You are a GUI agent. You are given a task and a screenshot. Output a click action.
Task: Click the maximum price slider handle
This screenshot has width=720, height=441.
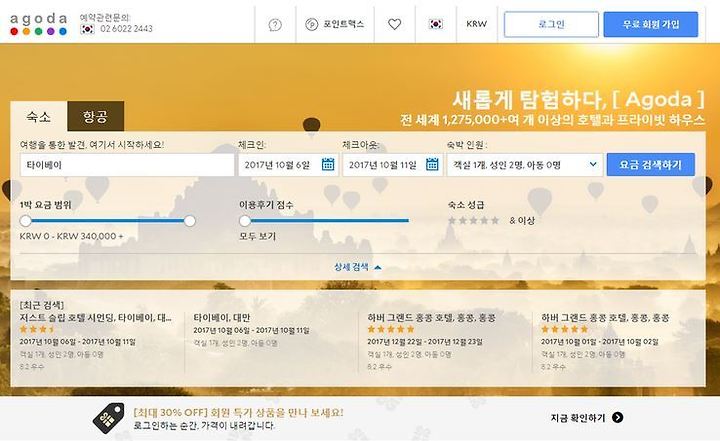(190, 221)
